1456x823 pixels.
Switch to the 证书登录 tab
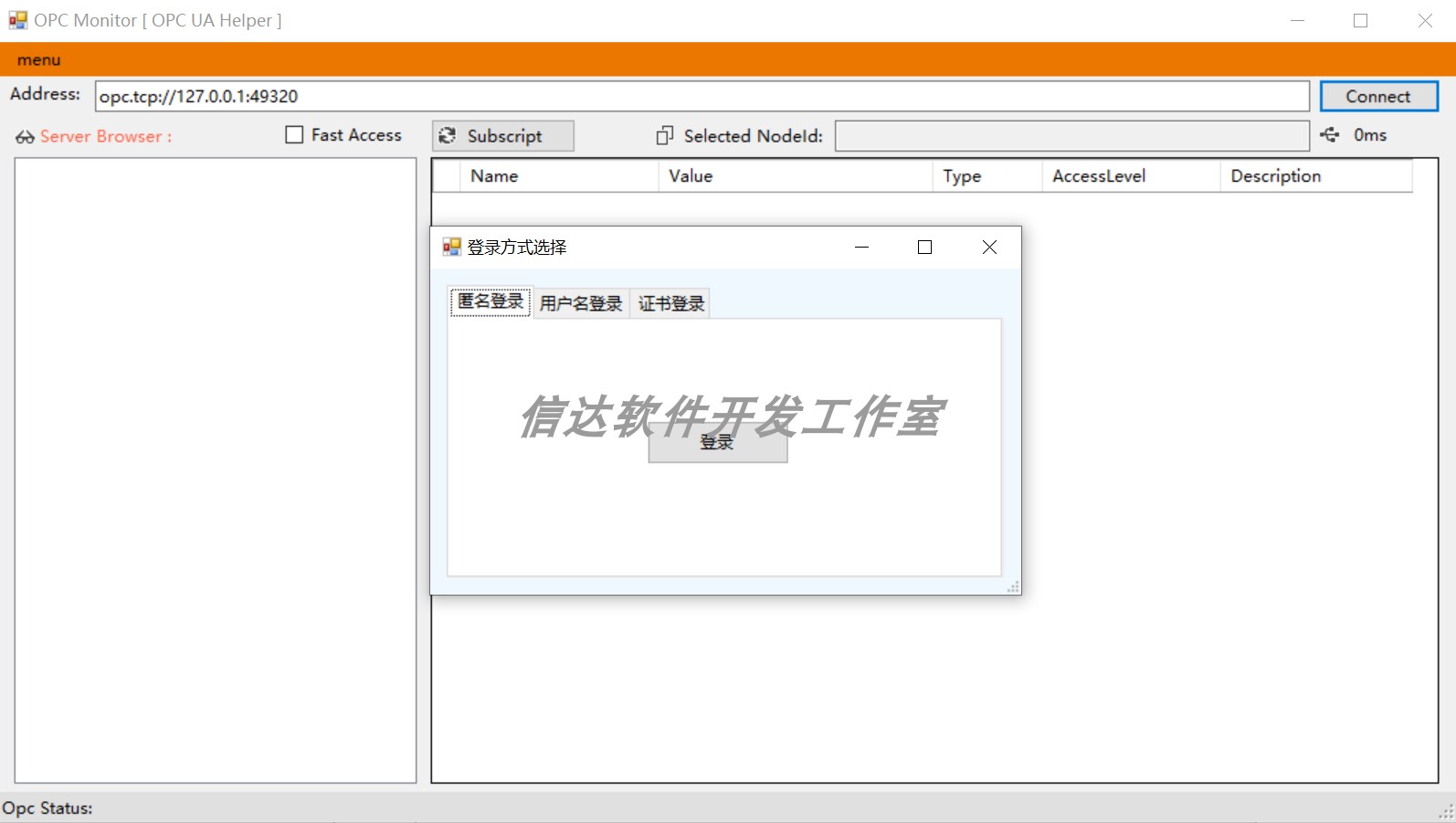tap(671, 303)
